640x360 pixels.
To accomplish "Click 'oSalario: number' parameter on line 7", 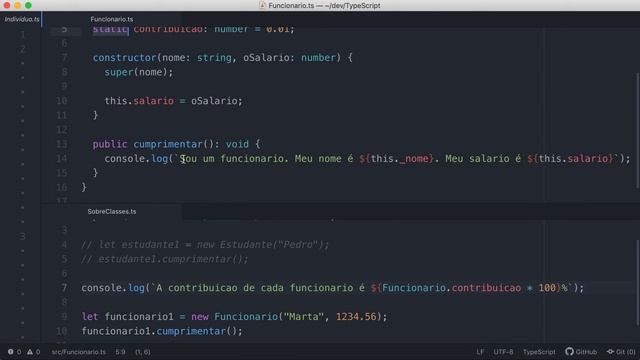I will tap(289, 58).
